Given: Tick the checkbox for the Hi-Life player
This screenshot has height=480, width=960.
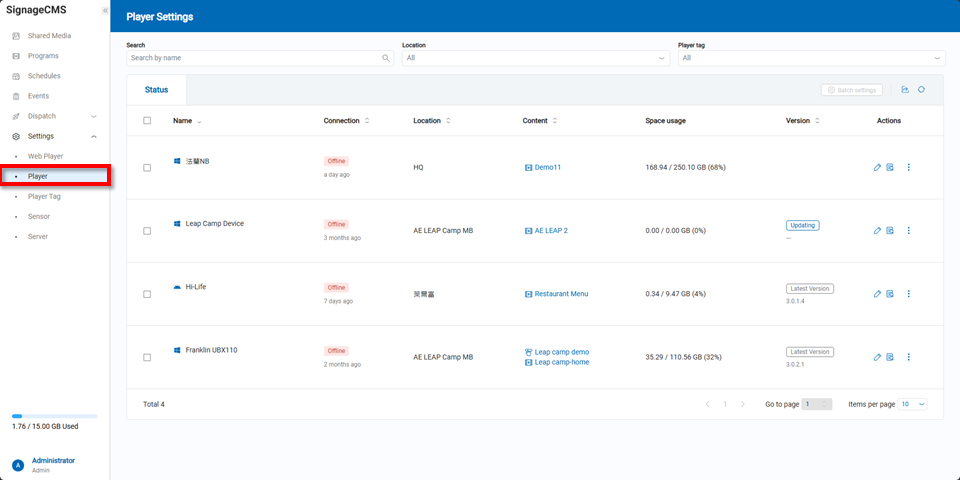Looking at the screenshot, I should pyautogui.click(x=147, y=294).
